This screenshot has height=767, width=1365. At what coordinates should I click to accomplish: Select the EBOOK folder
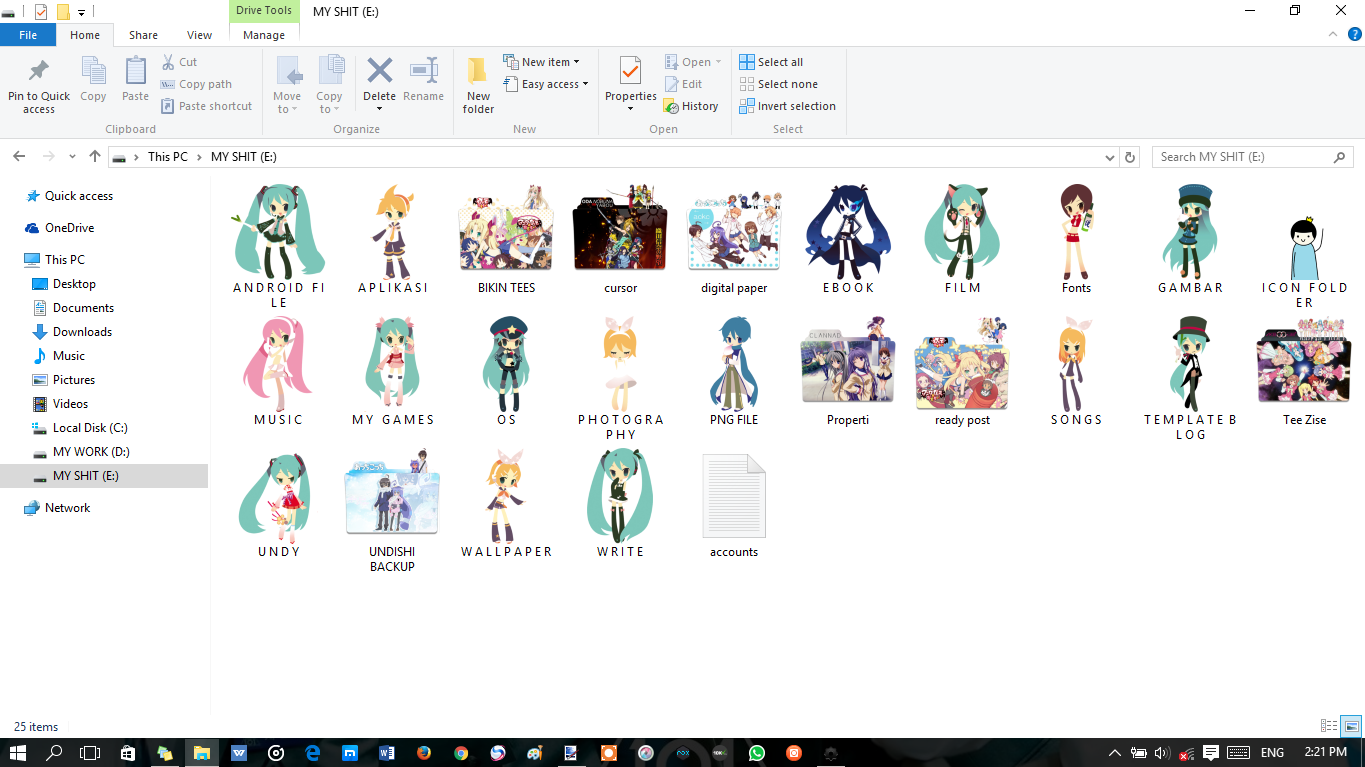pyautogui.click(x=848, y=240)
